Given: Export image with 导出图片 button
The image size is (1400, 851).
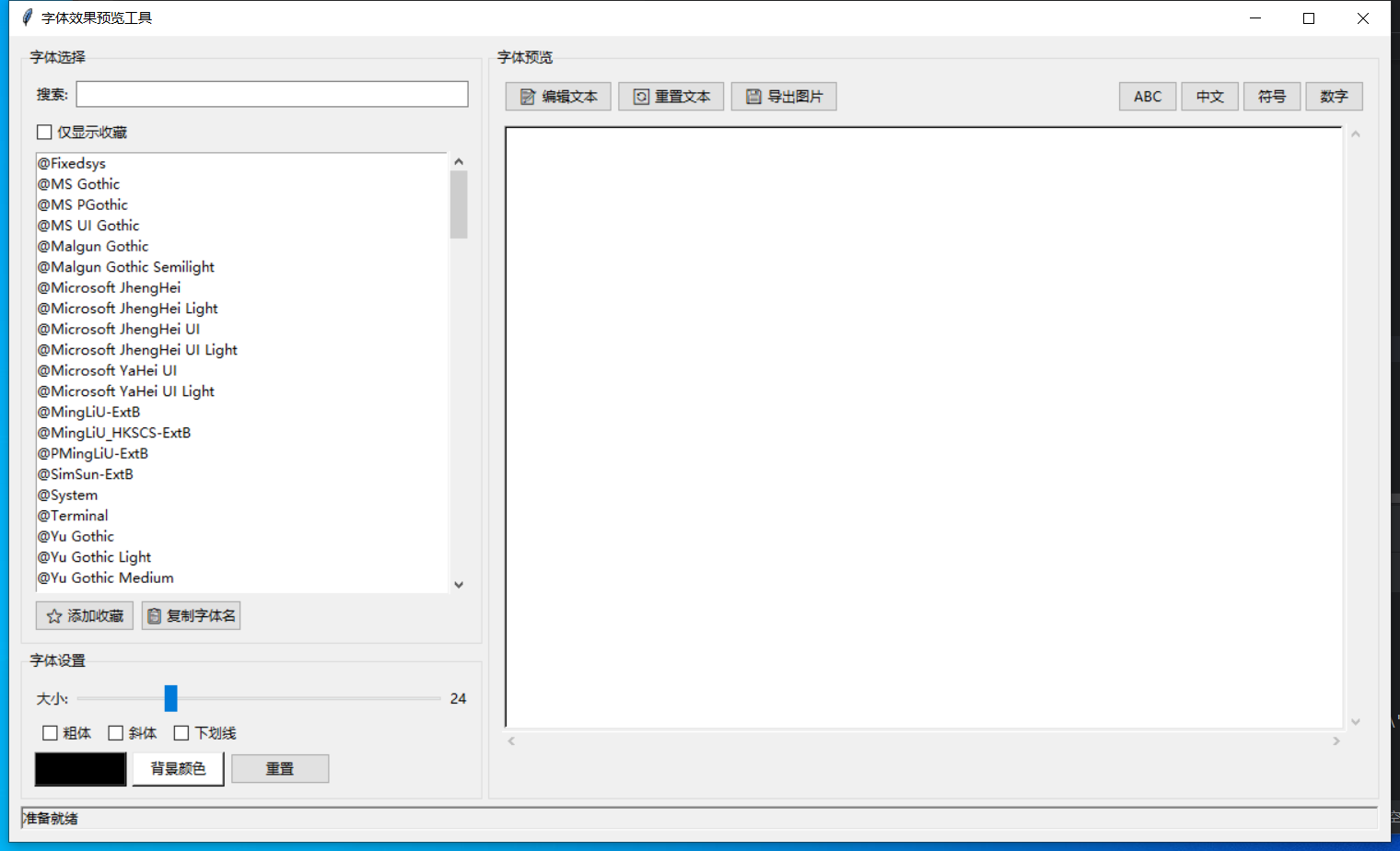Looking at the screenshot, I should tap(784, 97).
